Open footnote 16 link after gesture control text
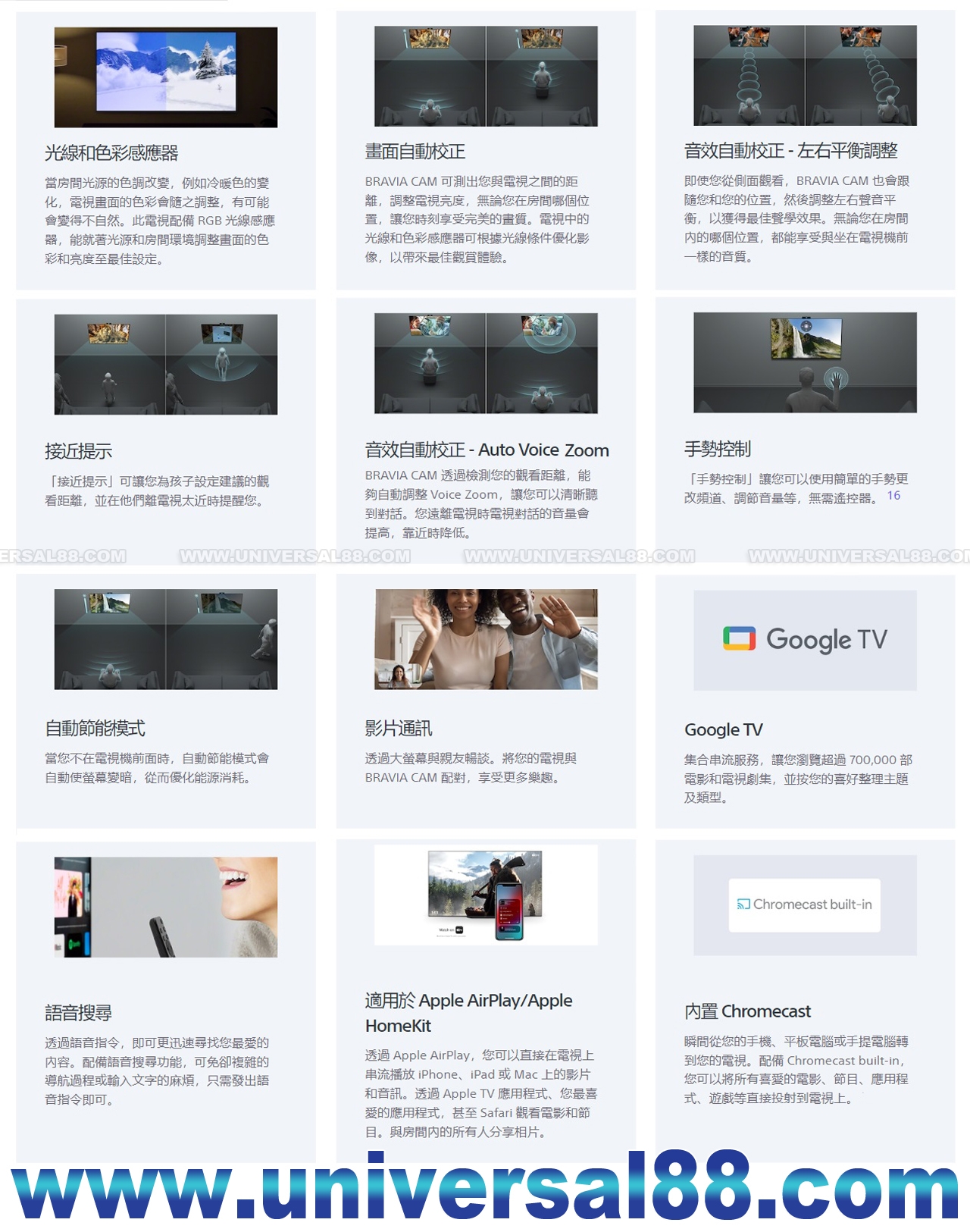 pos(893,496)
